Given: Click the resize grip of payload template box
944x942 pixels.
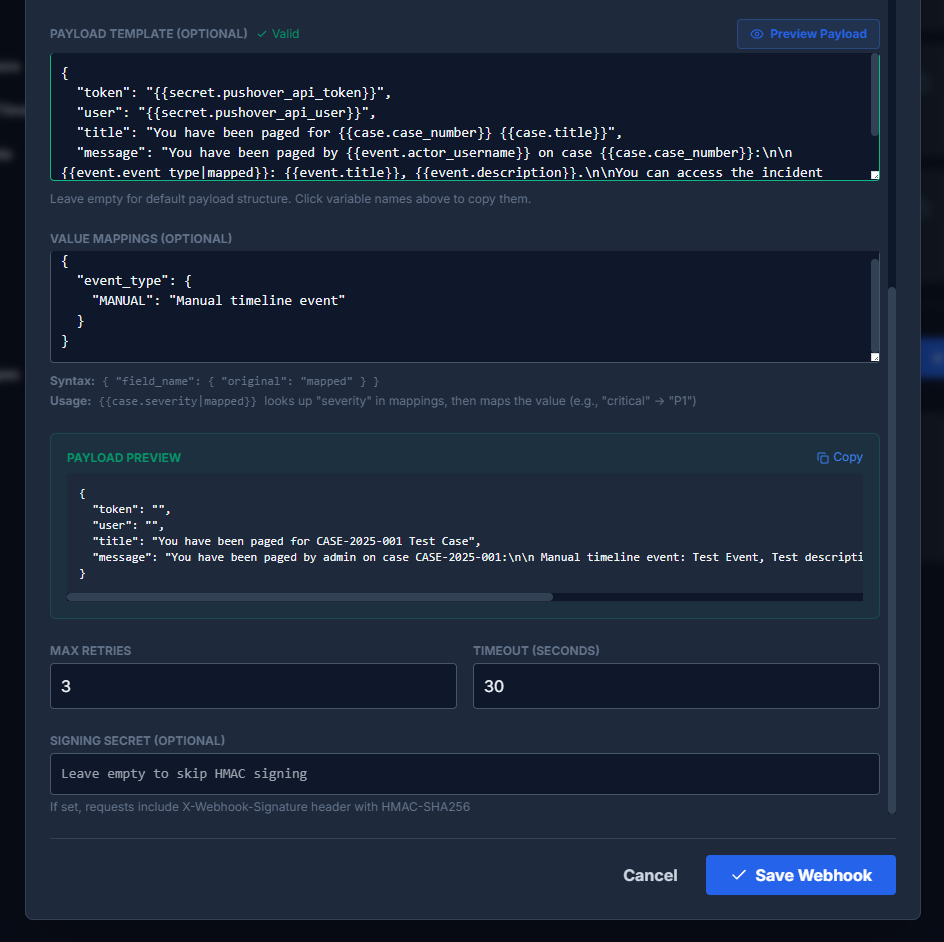Looking at the screenshot, I should pos(873,173).
